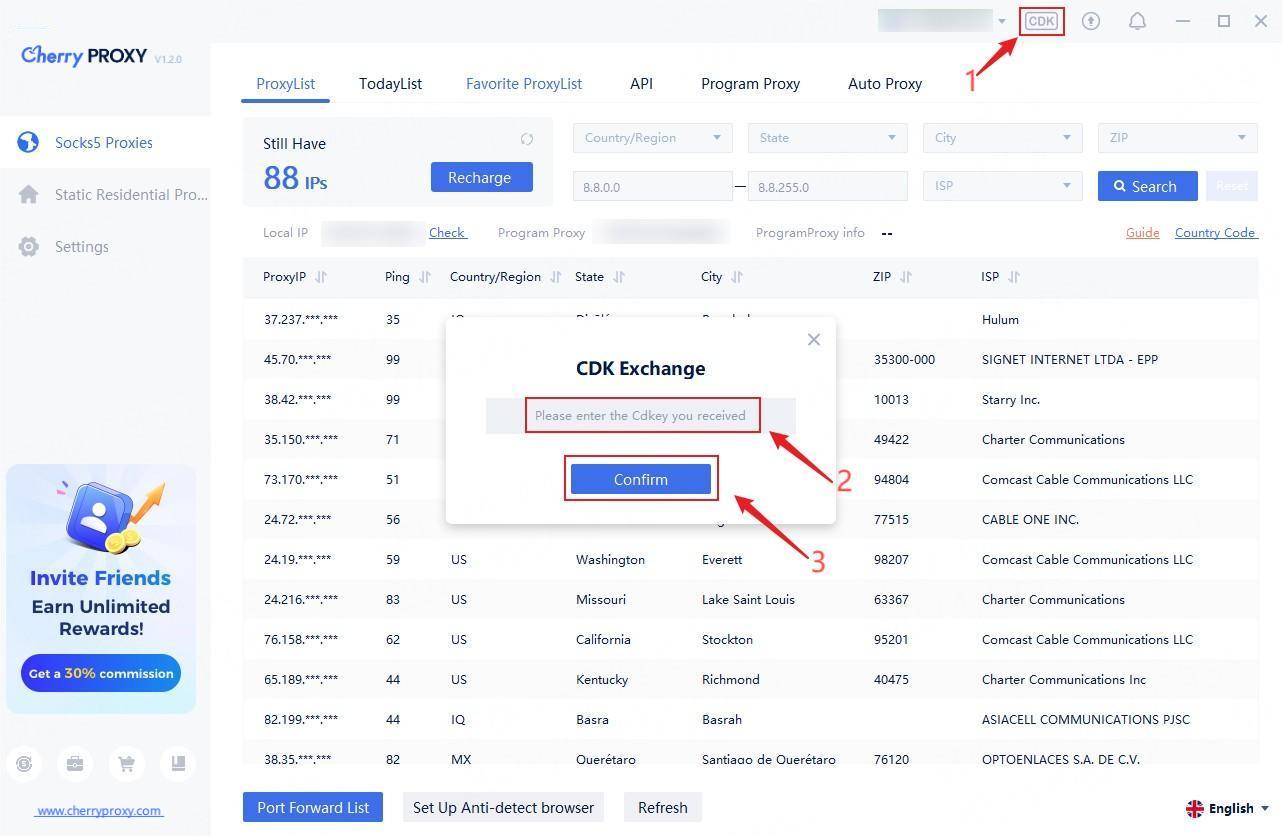1283x836 pixels.
Task: Close the CDK Exchange dialog
Action: [x=814, y=340]
